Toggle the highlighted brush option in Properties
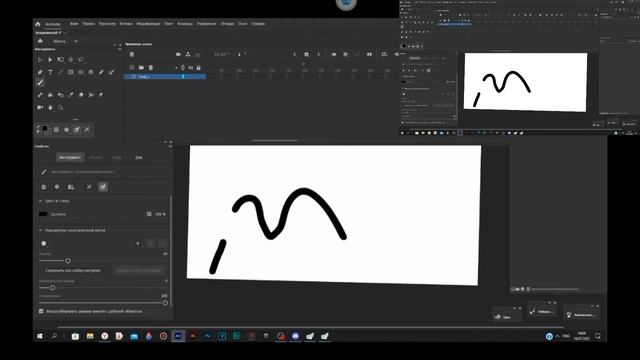This screenshot has height=360, width=640. [103, 187]
